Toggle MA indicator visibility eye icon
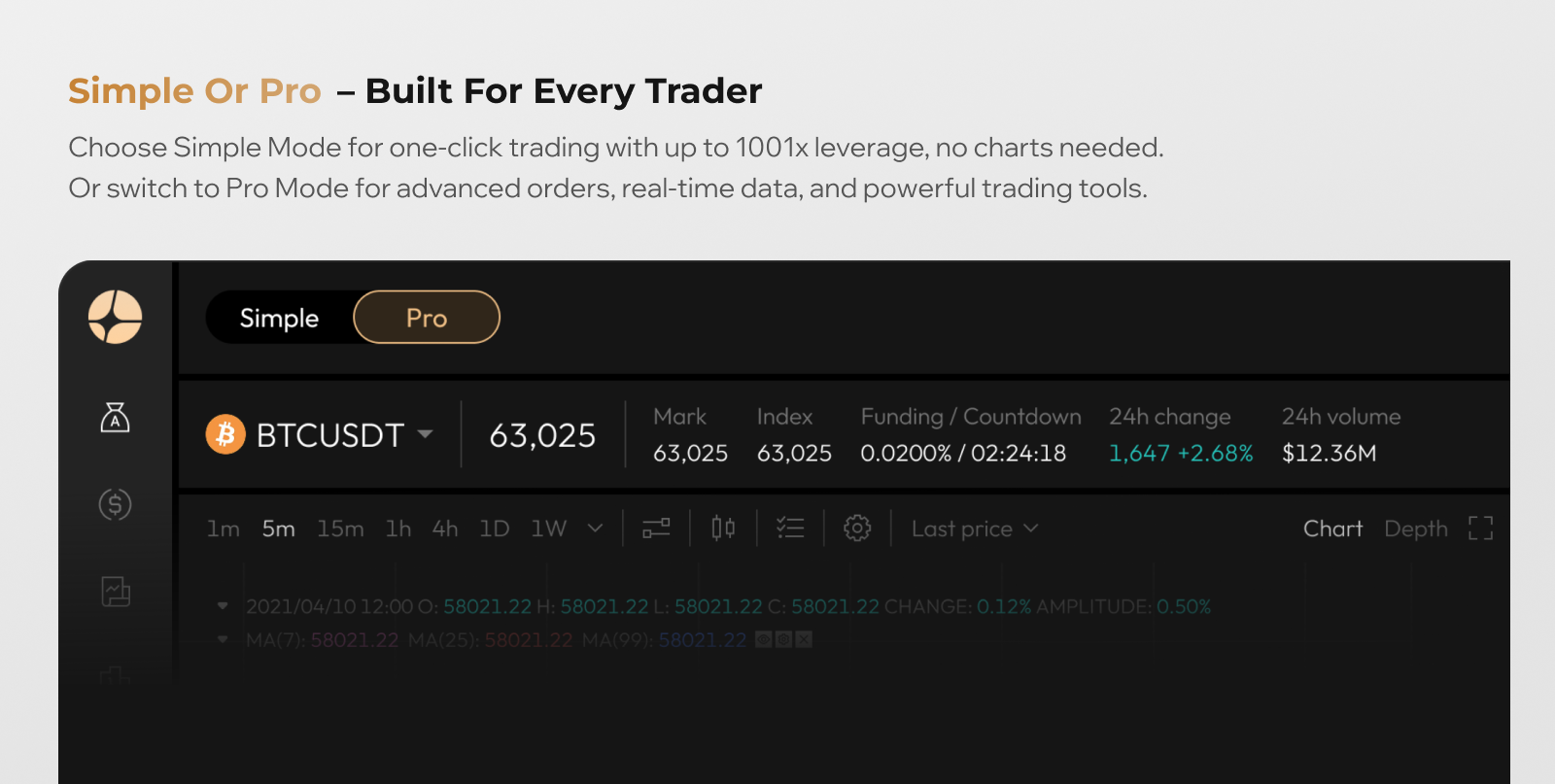1555x784 pixels. tap(763, 640)
